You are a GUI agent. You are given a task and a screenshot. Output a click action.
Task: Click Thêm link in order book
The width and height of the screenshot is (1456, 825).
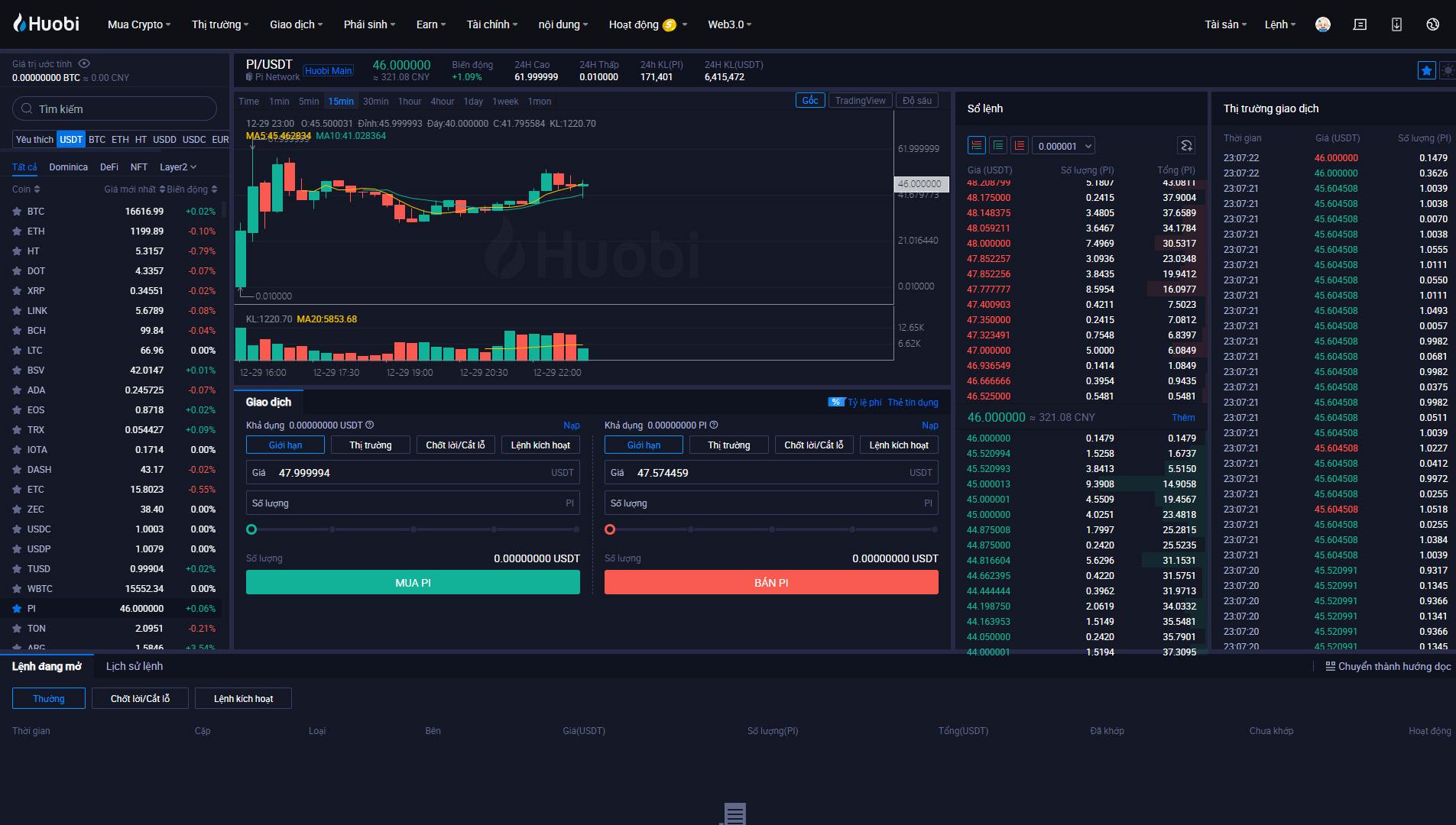[1183, 417]
